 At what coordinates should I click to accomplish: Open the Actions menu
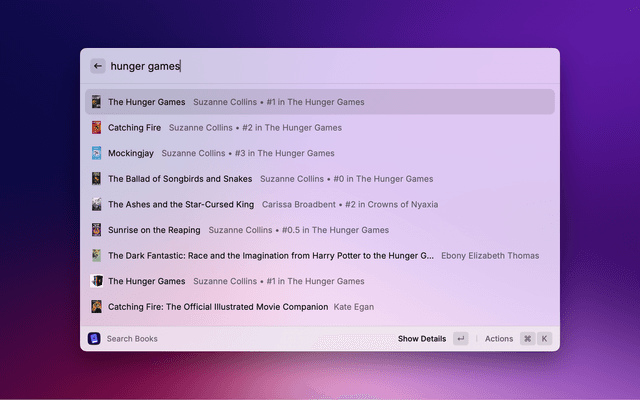pos(499,339)
